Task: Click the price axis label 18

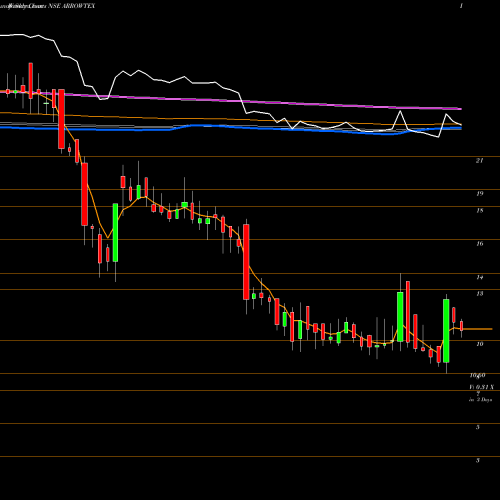Action: click(x=479, y=211)
